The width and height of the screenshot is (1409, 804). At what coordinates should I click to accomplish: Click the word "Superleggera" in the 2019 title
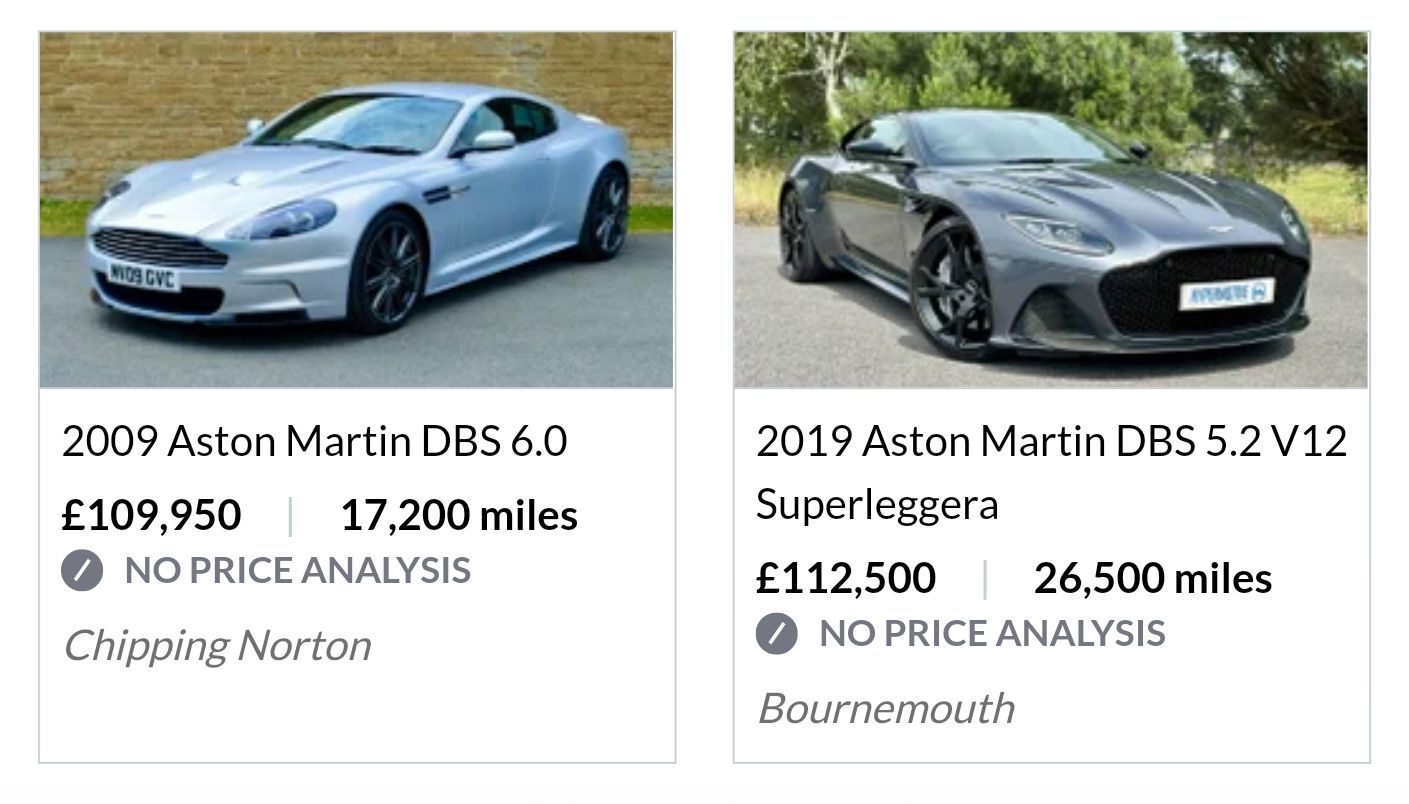pyautogui.click(x=877, y=504)
